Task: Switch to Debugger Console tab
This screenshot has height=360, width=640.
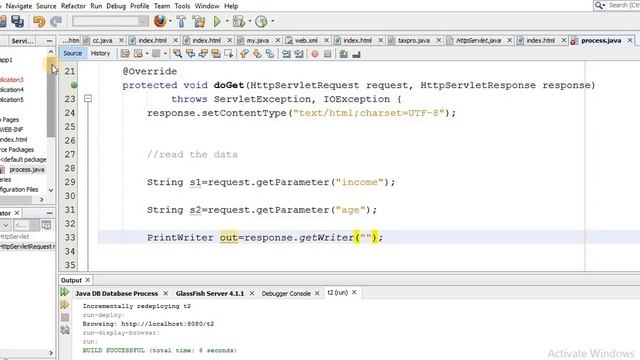Action: 286,293
